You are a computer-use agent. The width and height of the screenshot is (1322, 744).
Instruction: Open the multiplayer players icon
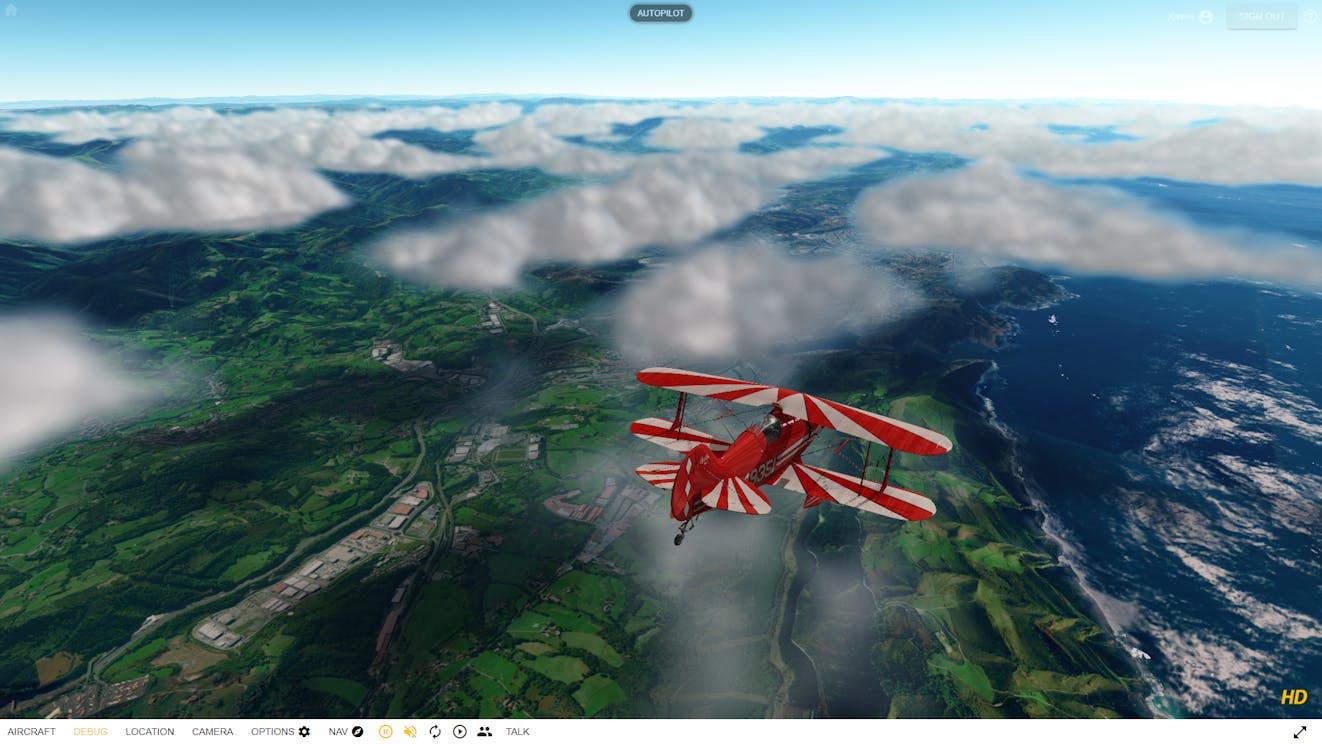[484, 731]
